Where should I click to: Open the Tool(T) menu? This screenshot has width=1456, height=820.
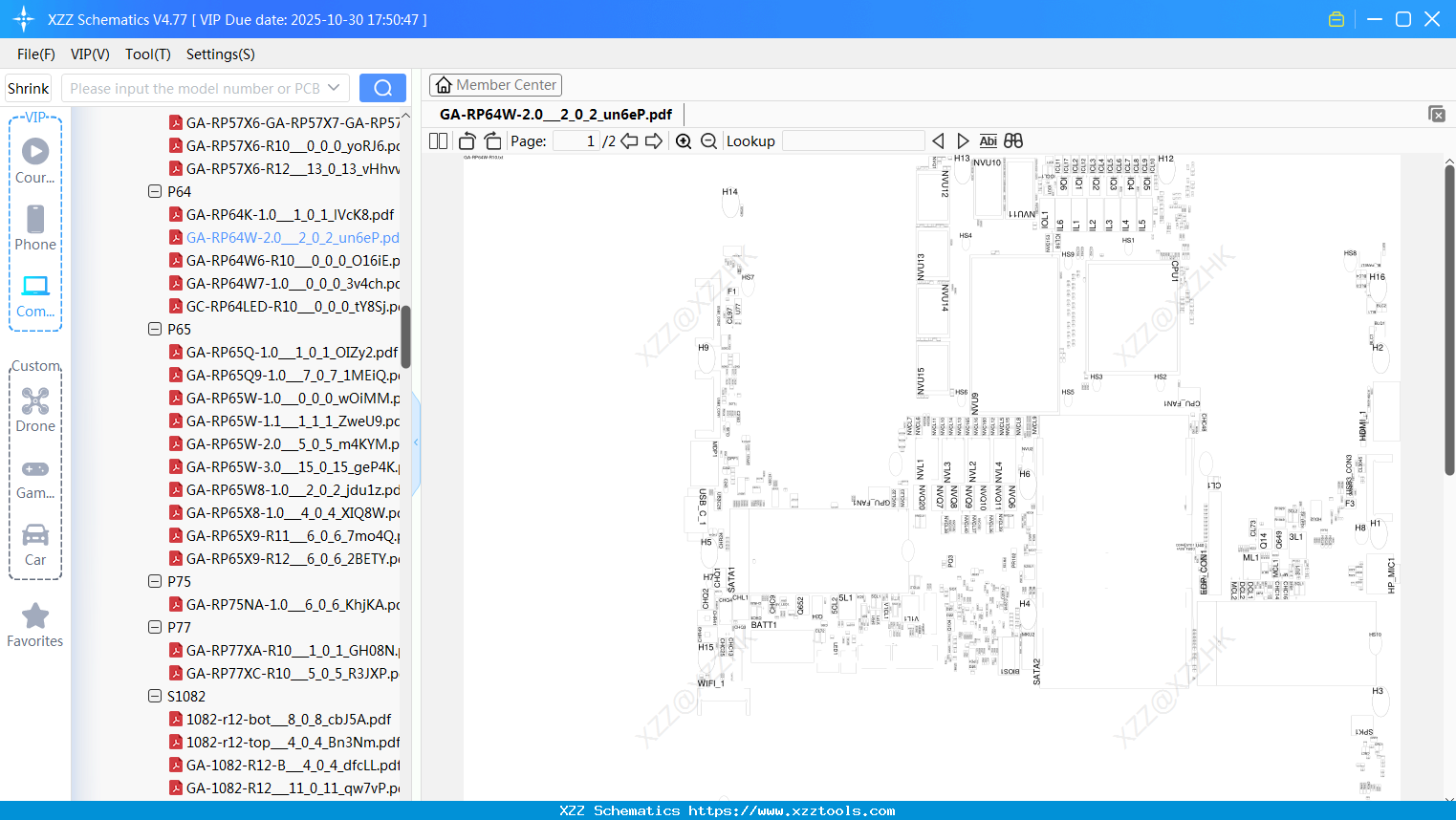[148, 54]
